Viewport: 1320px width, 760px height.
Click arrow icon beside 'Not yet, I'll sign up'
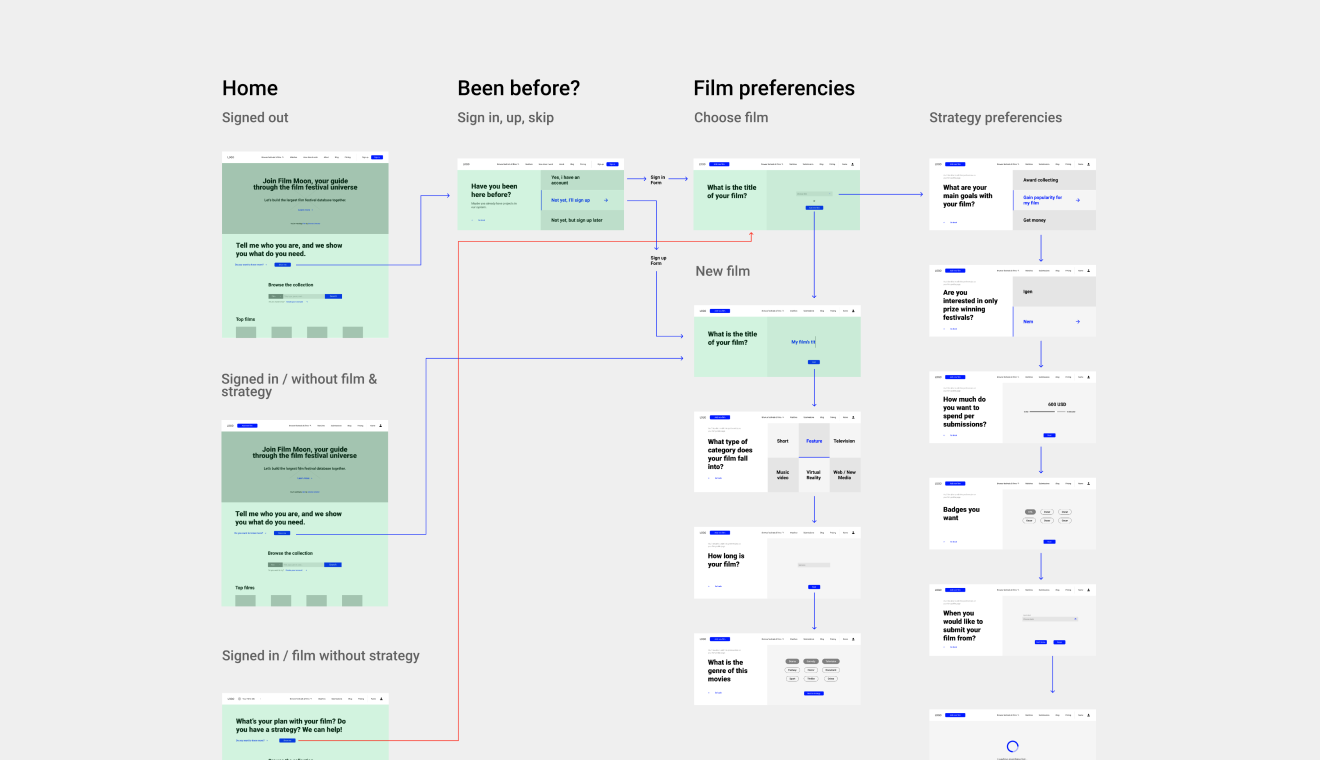(605, 200)
